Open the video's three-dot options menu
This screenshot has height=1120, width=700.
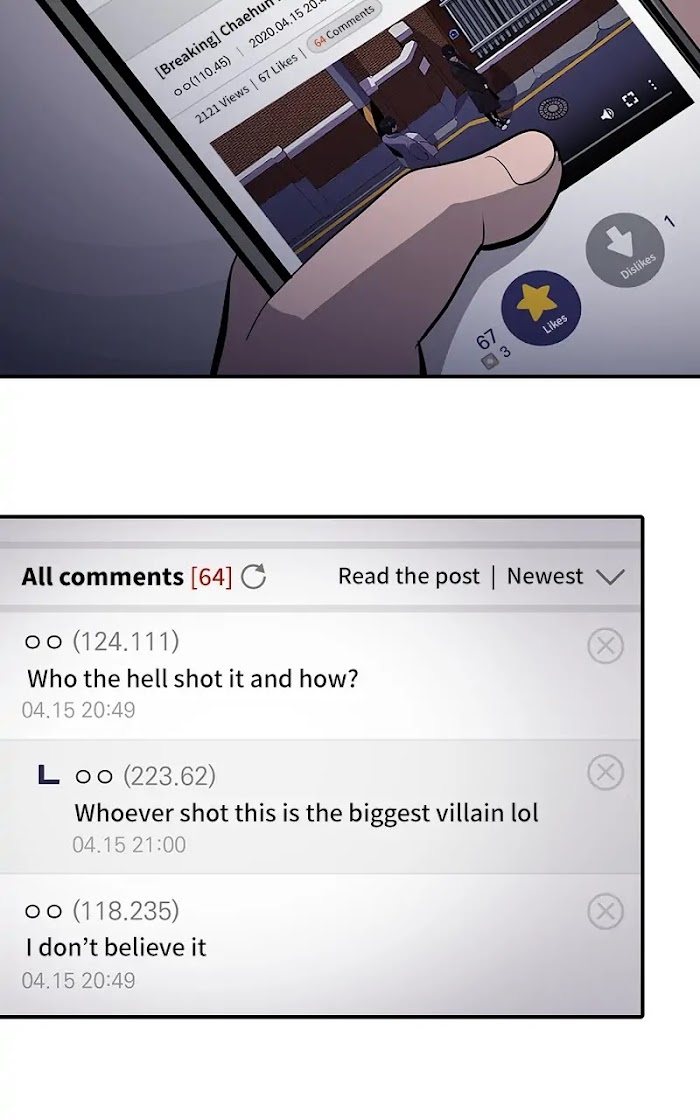[x=651, y=84]
